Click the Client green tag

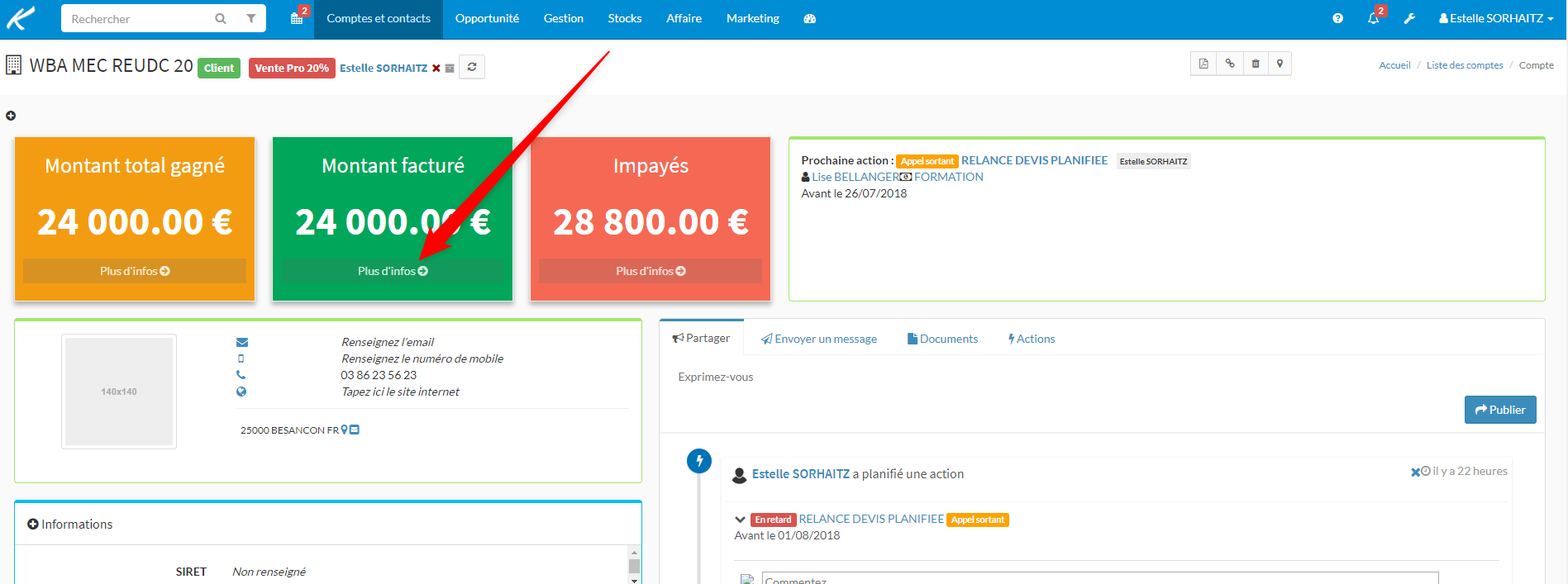[219, 68]
